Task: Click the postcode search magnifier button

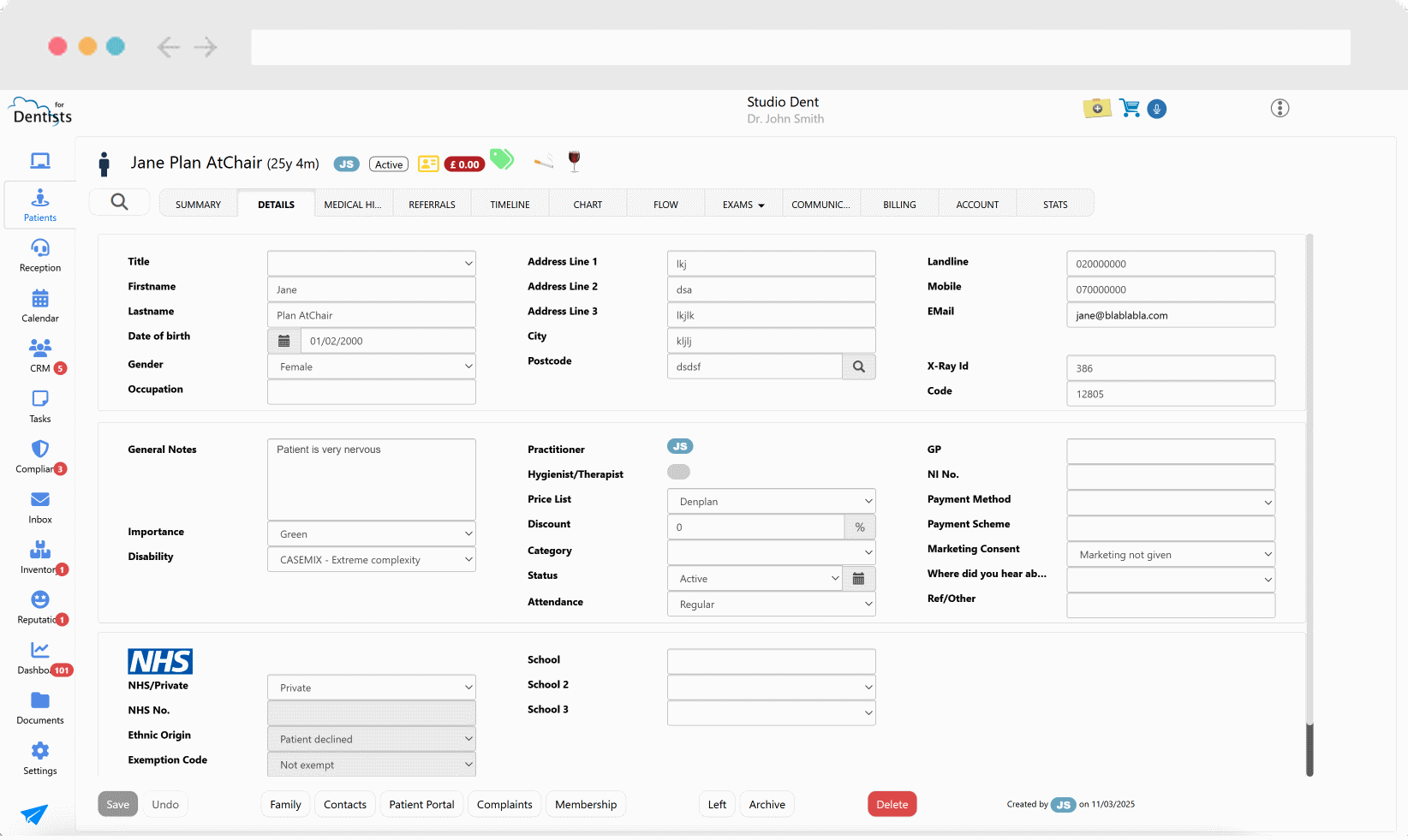Action: pos(858,366)
